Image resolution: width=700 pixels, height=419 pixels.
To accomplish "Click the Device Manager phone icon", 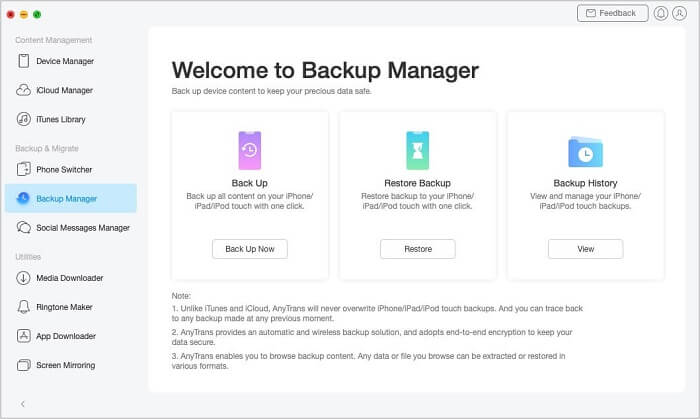I will tap(24, 61).
